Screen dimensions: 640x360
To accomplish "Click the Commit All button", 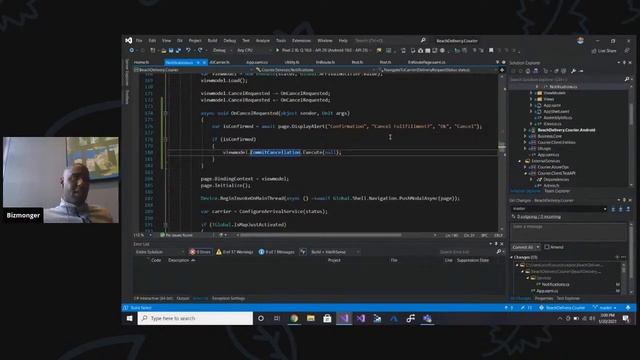I will pos(523,247).
